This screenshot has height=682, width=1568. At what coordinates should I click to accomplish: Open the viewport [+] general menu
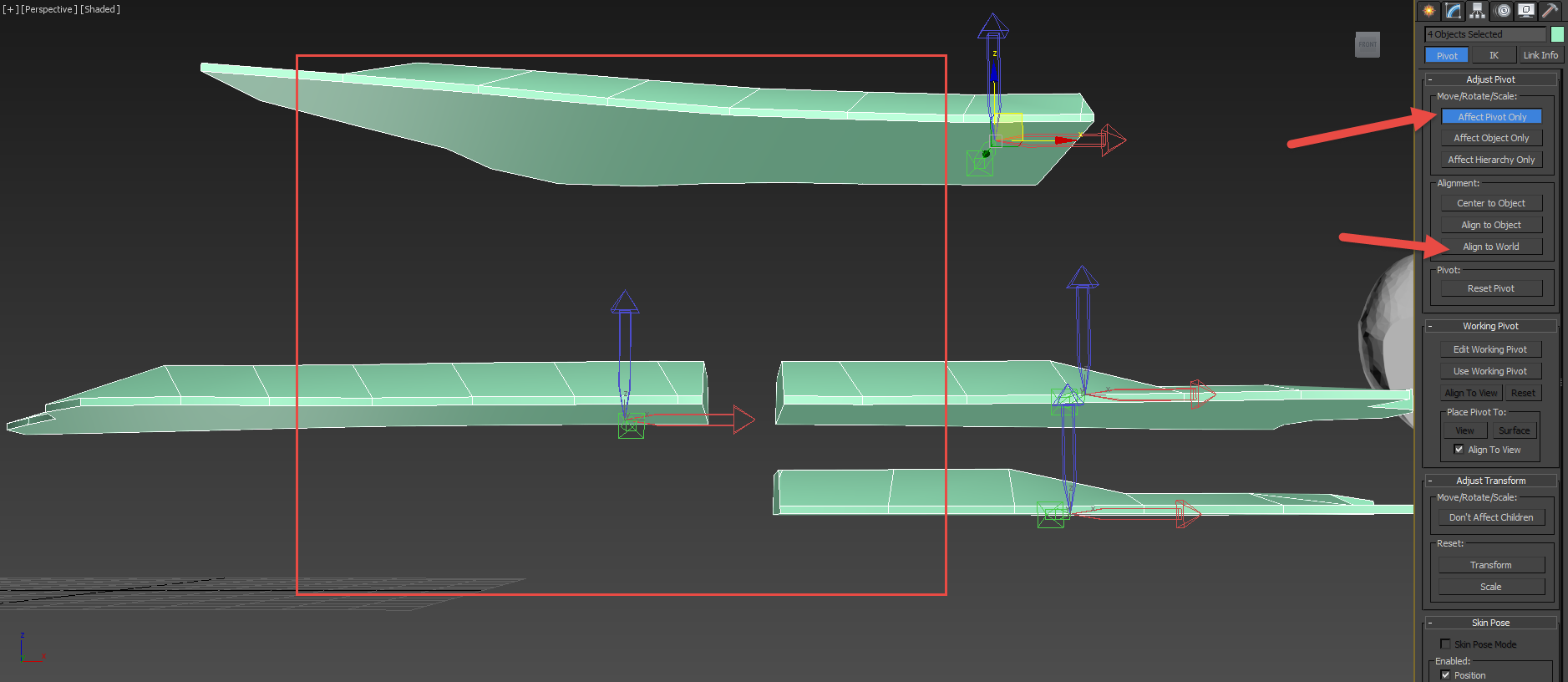[10, 9]
